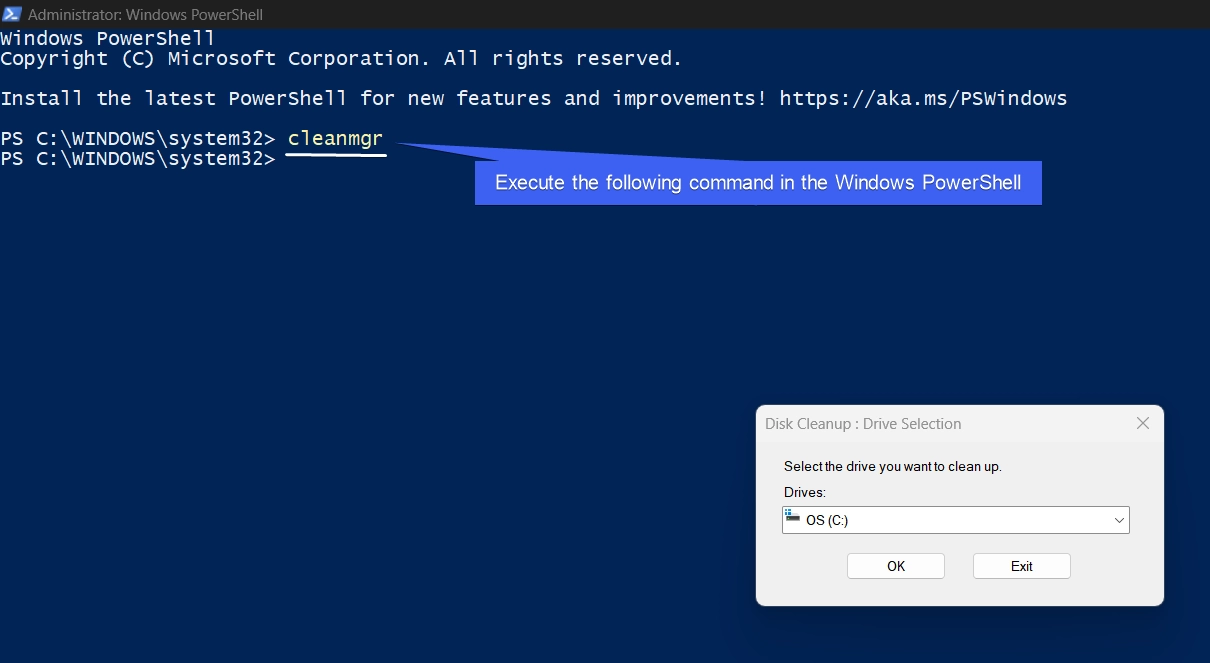Image resolution: width=1210 pixels, height=663 pixels.
Task: Click the drive icon beside OS (C:)
Action: [793, 517]
